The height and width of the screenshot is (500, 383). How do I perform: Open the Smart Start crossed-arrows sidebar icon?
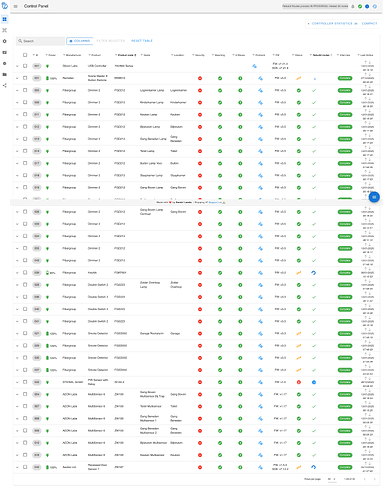pos(4,30)
